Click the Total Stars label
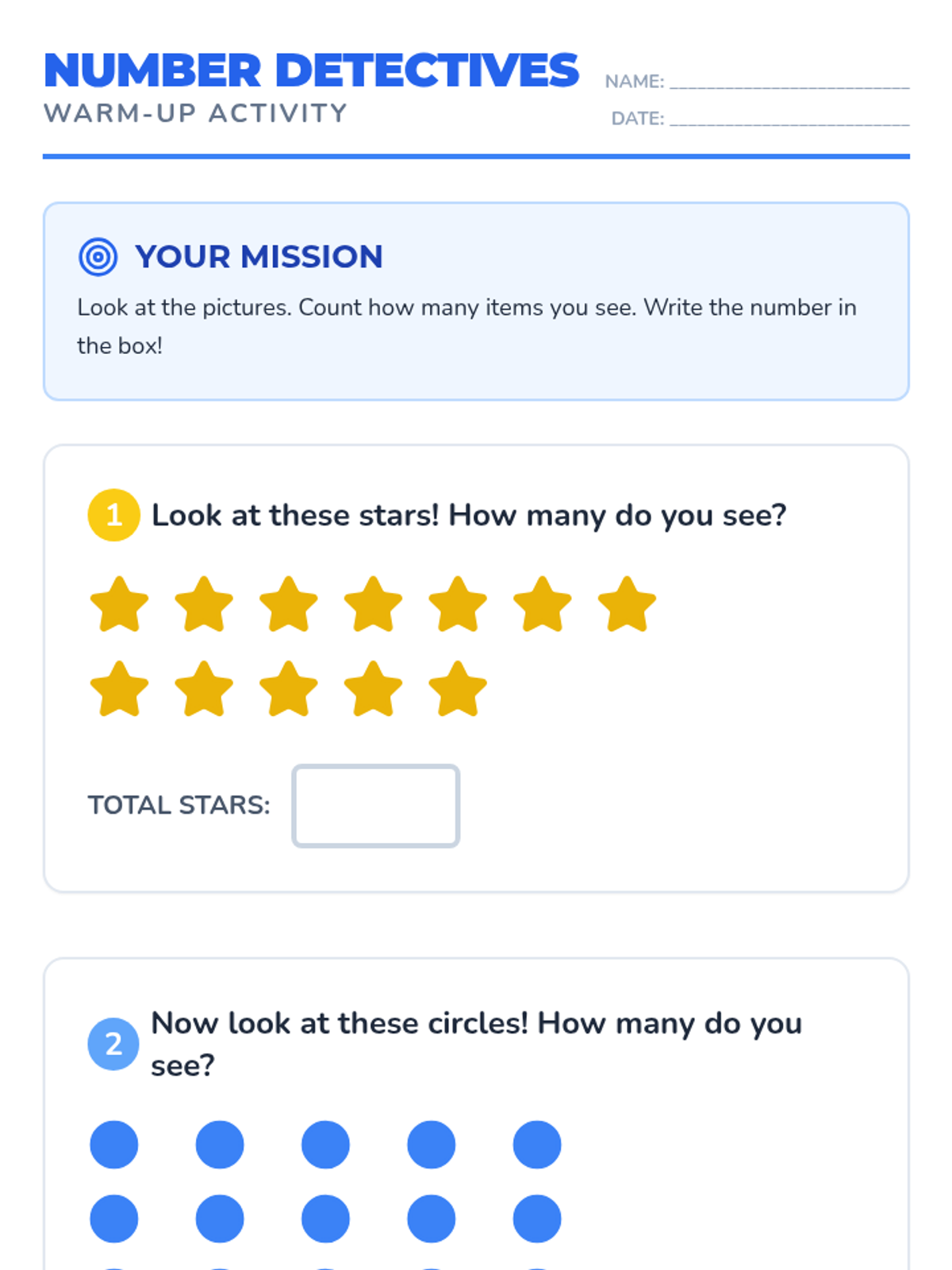The image size is (952, 1270). pyautogui.click(x=179, y=806)
